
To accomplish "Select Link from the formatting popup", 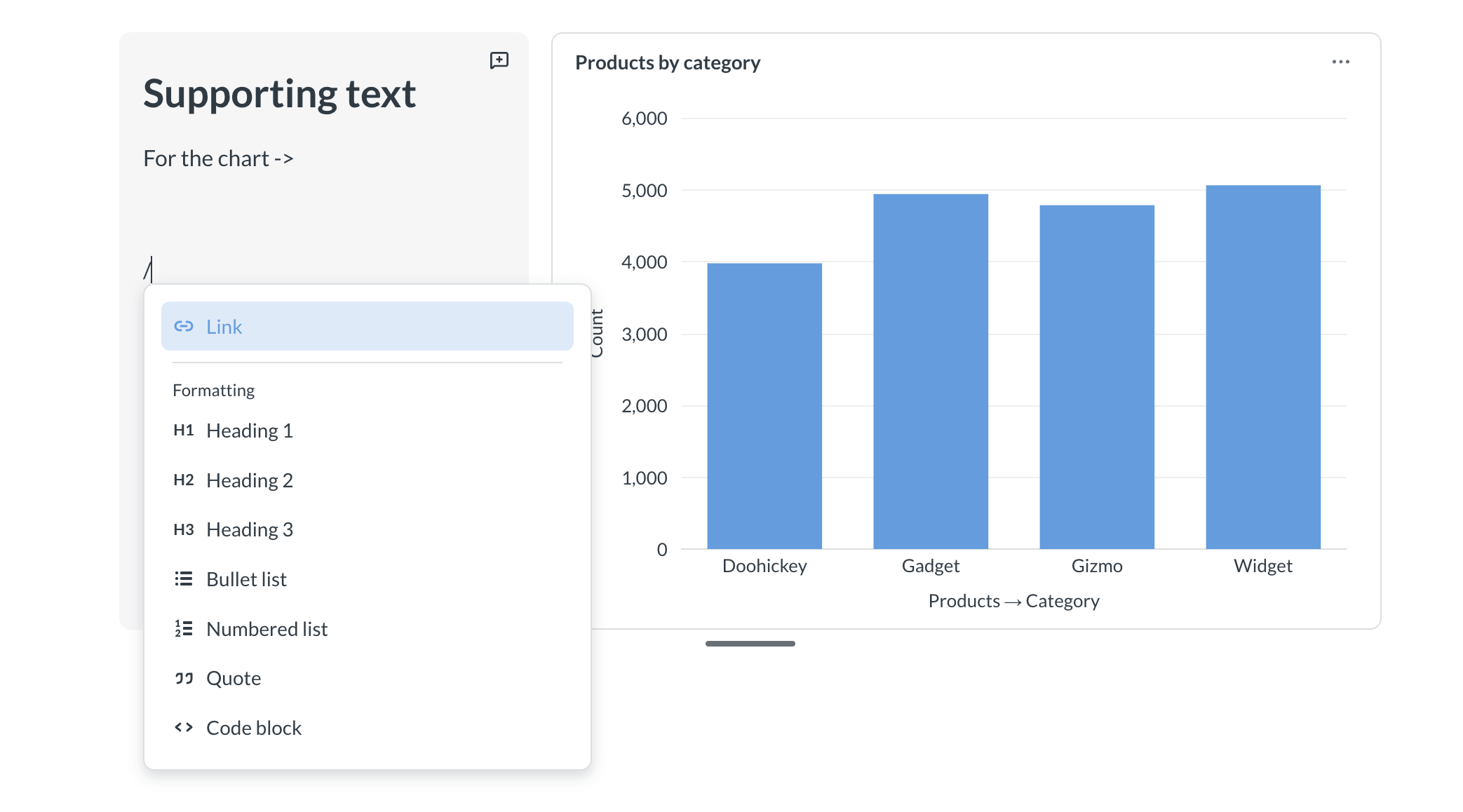I will (x=224, y=325).
